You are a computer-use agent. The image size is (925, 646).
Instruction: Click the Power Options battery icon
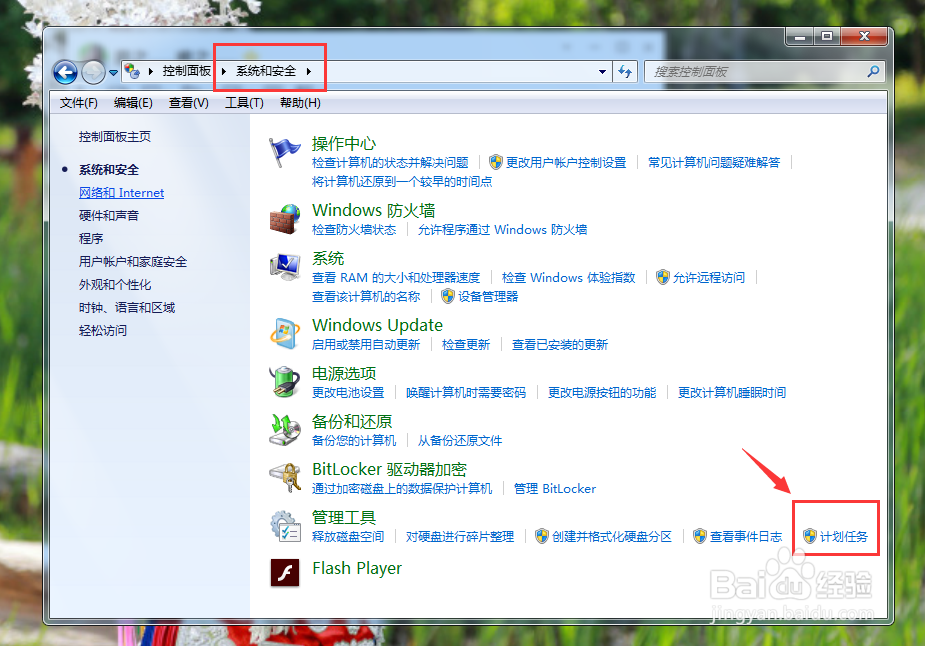pos(285,382)
